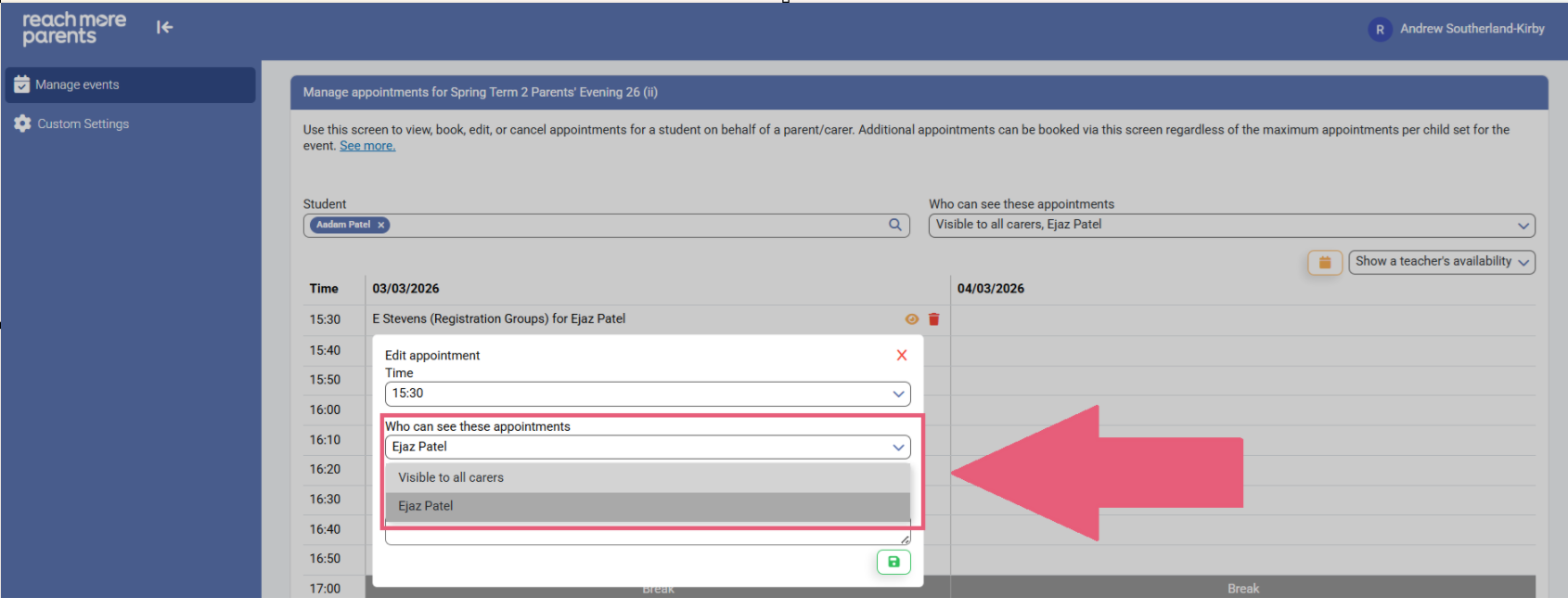Click the green save appointment icon
Image resolution: width=1568 pixels, height=598 pixels.
[x=893, y=562]
